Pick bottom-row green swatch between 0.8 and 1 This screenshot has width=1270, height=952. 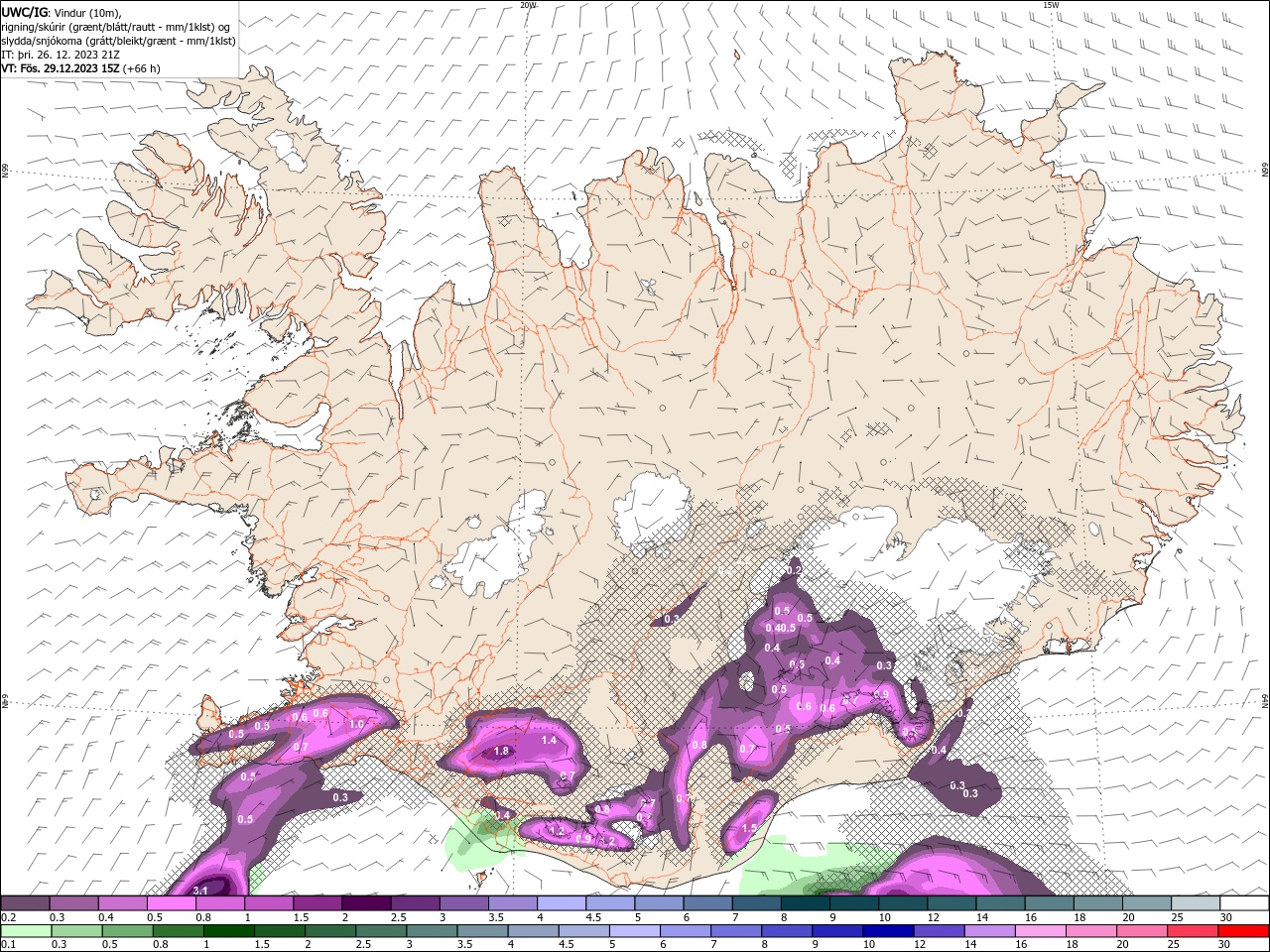tap(179, 931)
